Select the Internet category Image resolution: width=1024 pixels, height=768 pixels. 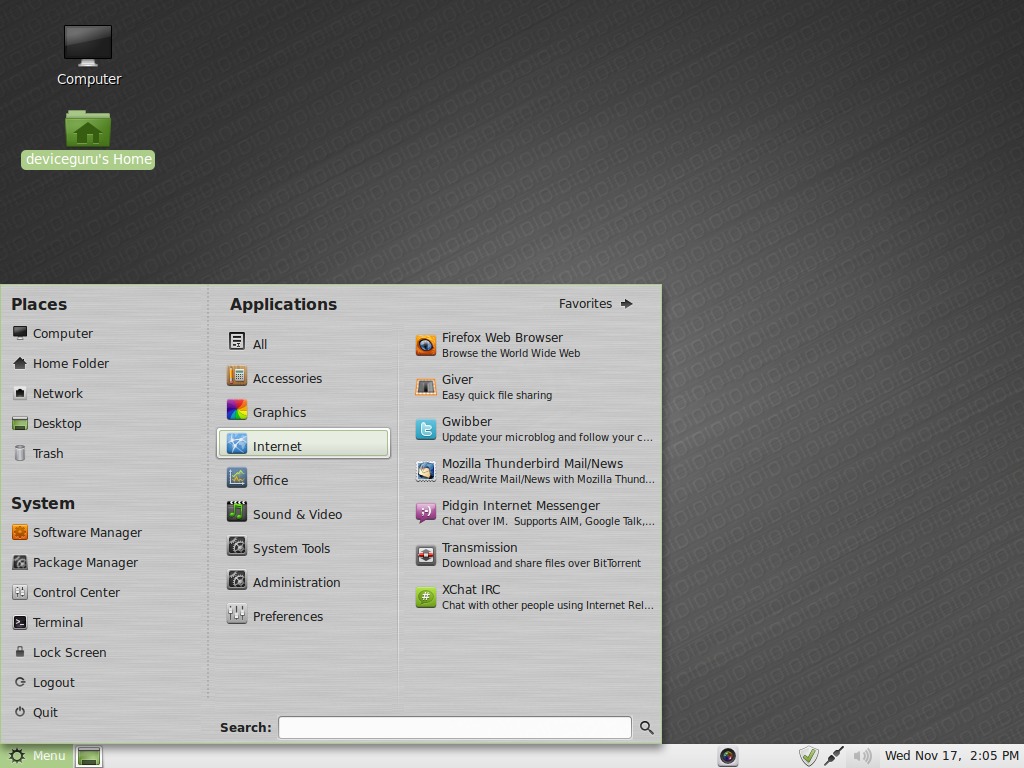click(x=304, y=444)
